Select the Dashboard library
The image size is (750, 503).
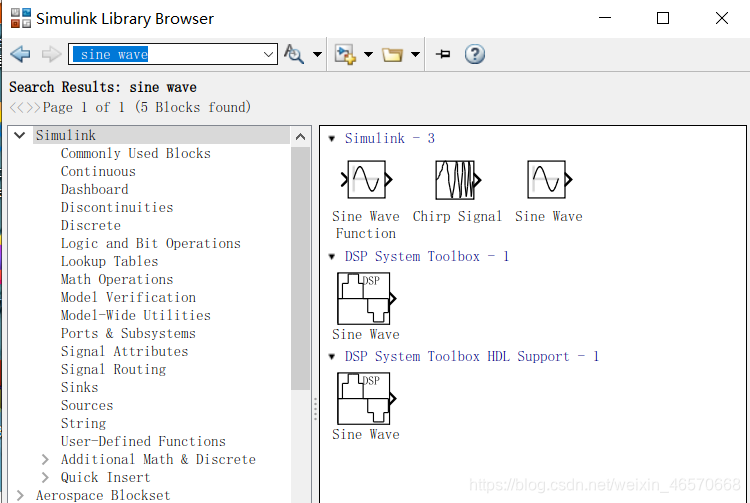pos(94,189)
